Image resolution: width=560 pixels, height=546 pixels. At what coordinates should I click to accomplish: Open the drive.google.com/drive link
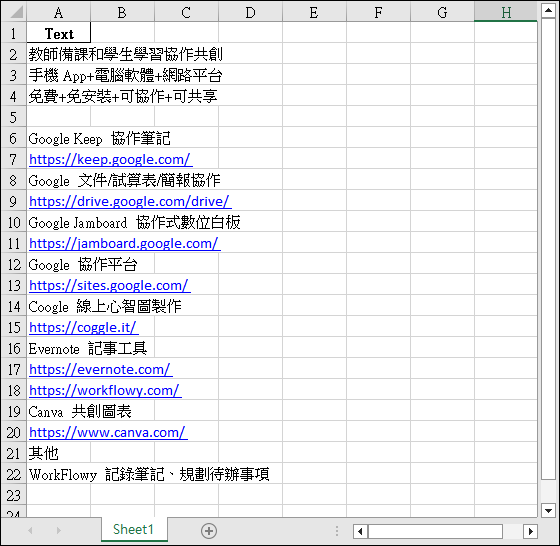point(130,201)
